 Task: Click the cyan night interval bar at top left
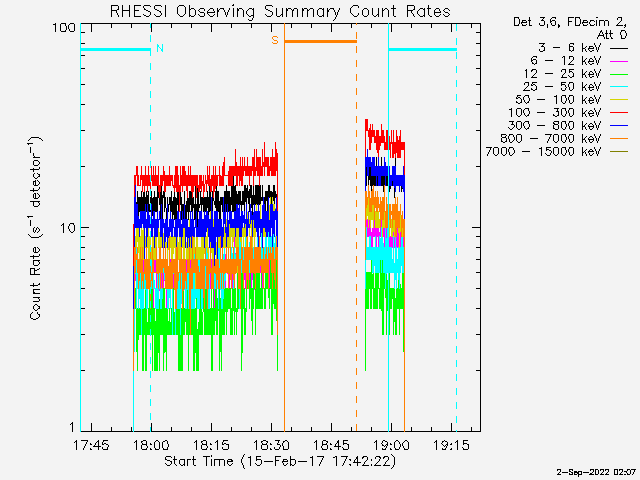click(x=116, y=49)
